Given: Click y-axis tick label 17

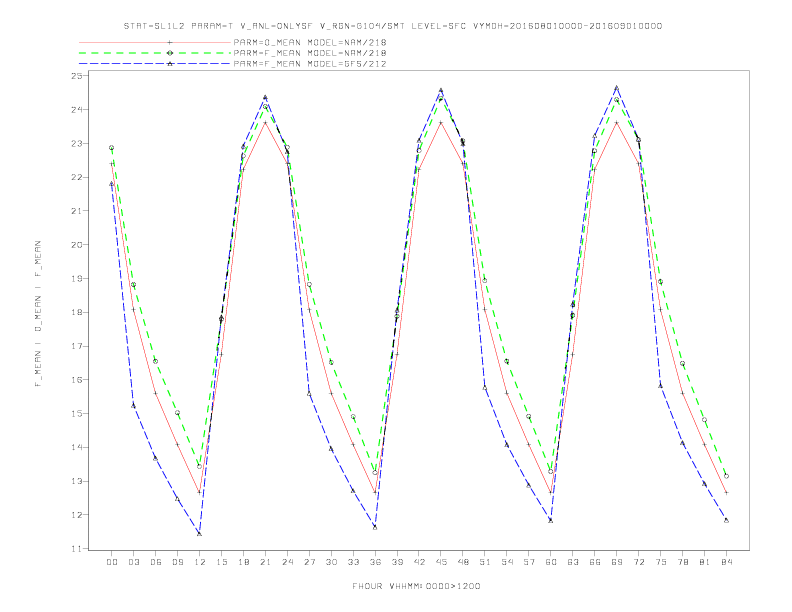Looking at the screenshot, I should 77,346.
